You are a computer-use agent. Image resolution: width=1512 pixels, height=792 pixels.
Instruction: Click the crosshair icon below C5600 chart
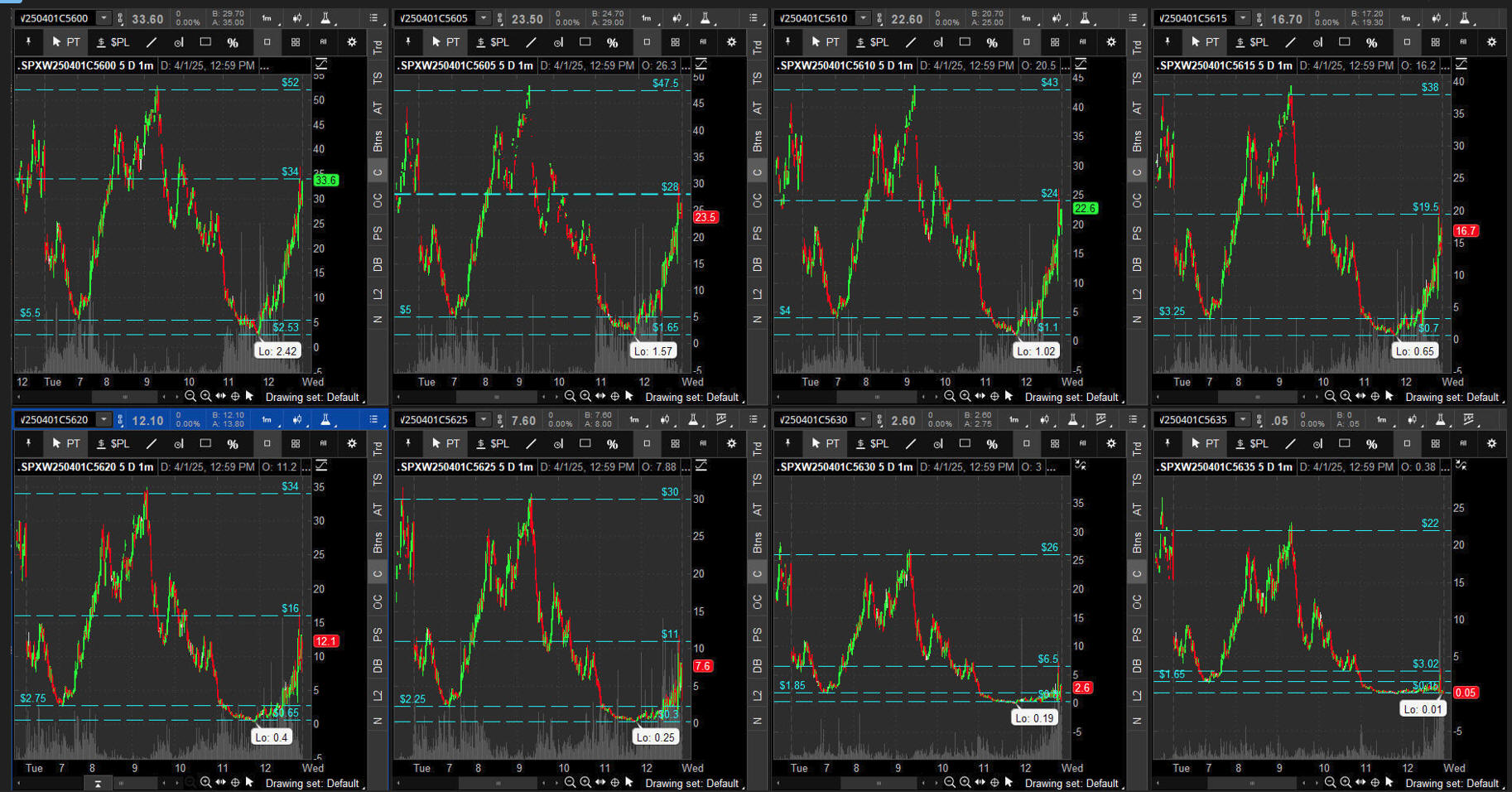[x=235, y=397]
